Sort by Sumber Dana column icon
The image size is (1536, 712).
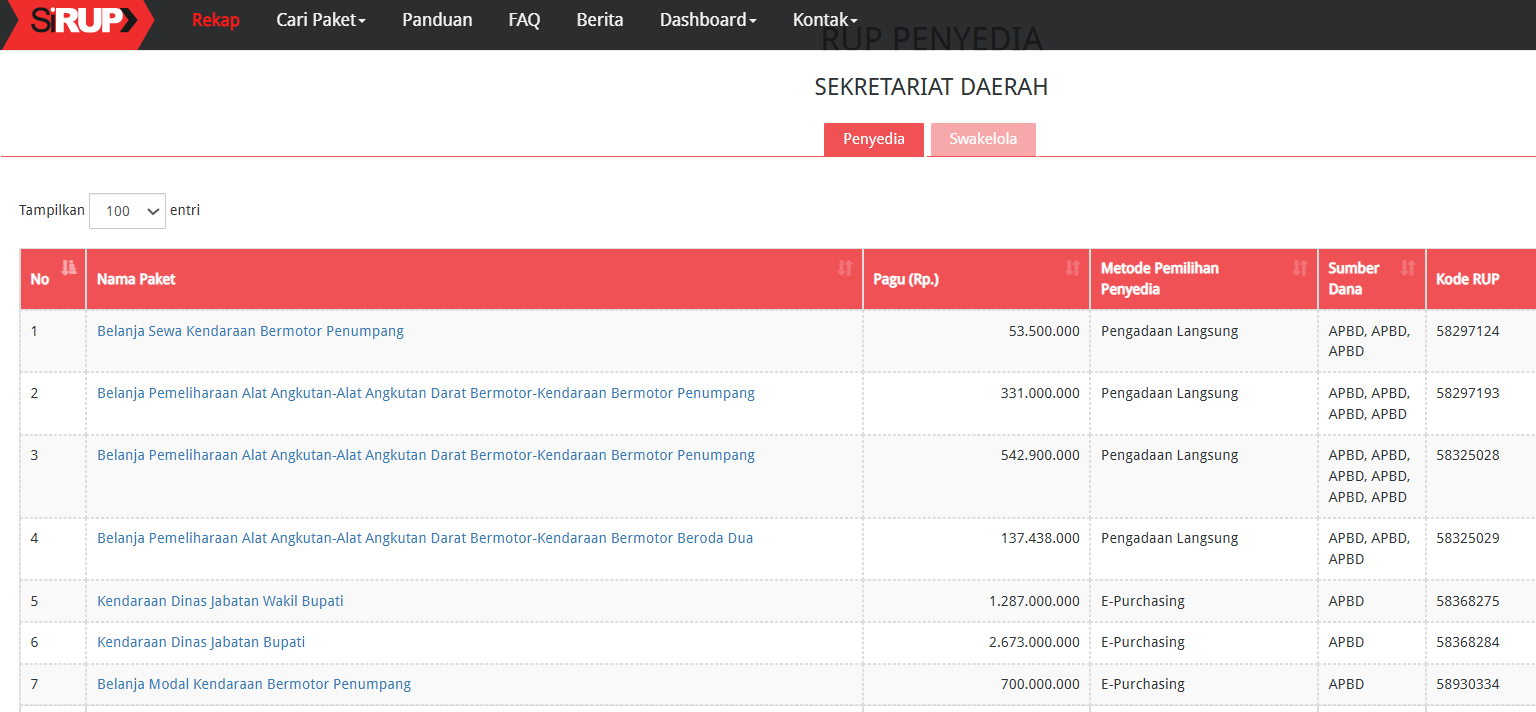[1408, 268]
